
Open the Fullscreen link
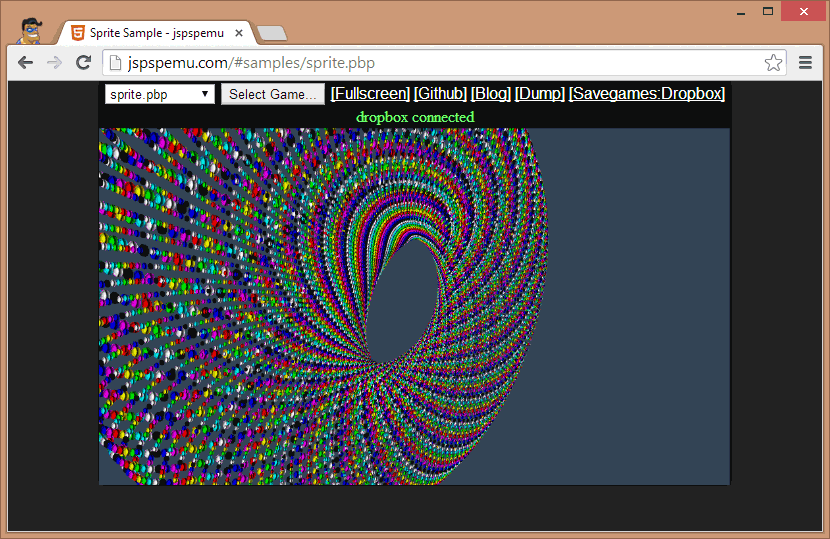(x=370, y=93)
